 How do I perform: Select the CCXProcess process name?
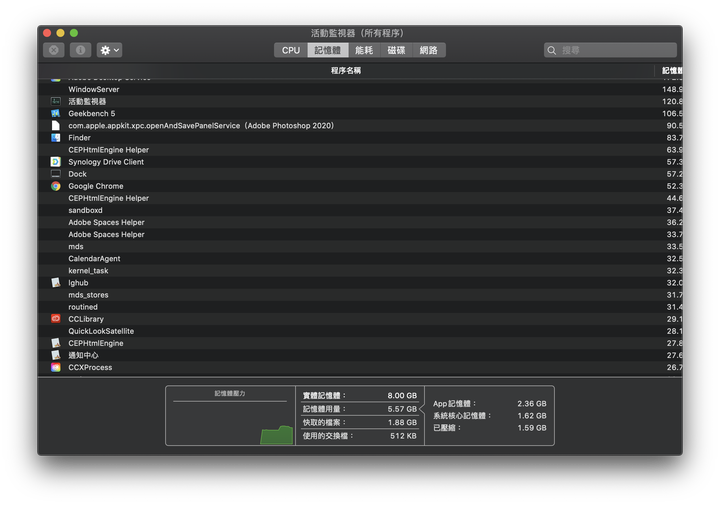tap(90, 367)
